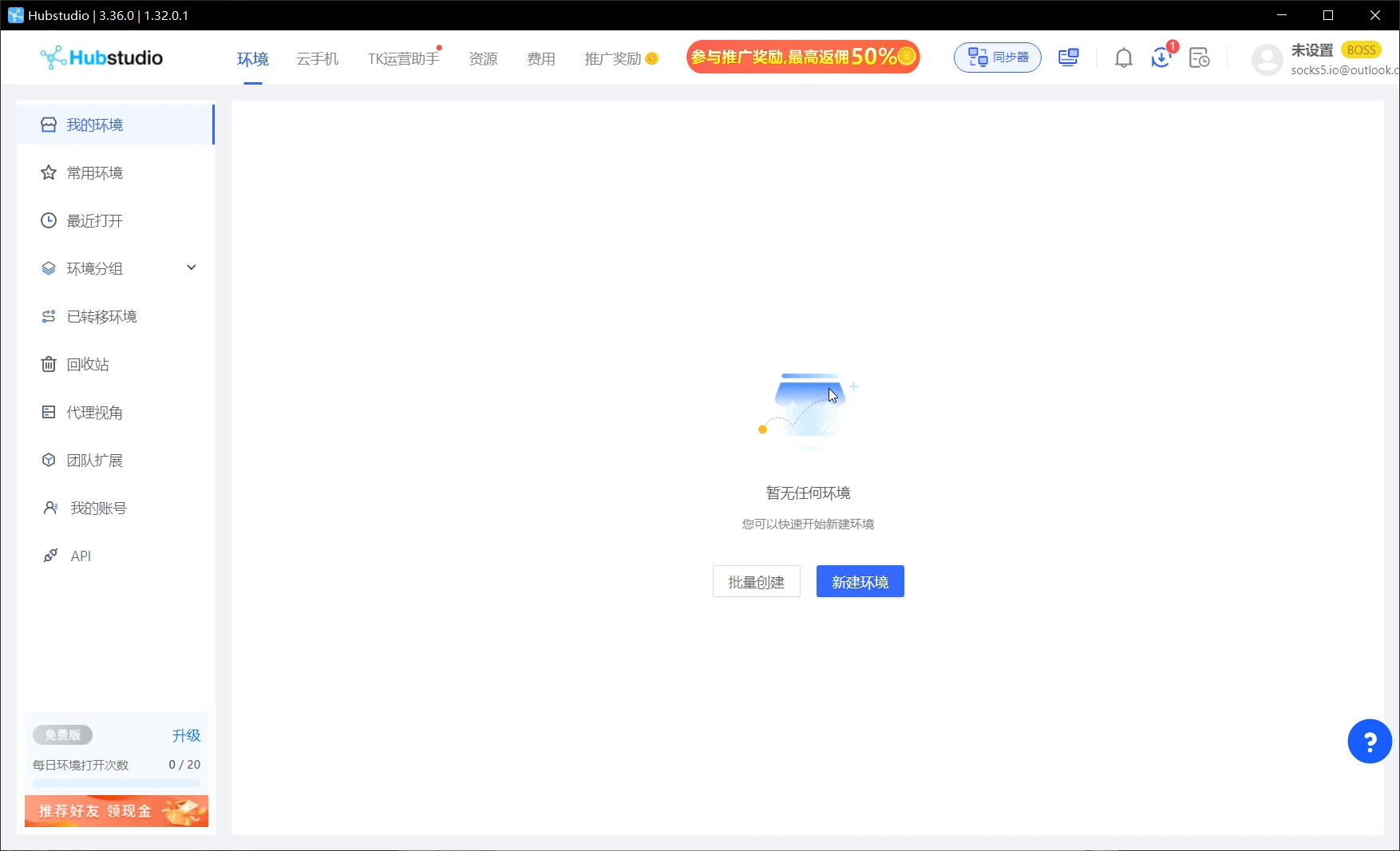Switch to the 云手机 tab
Viewport: 1400px width, 851px height.
pyautogui.click(x=318, y=59)
